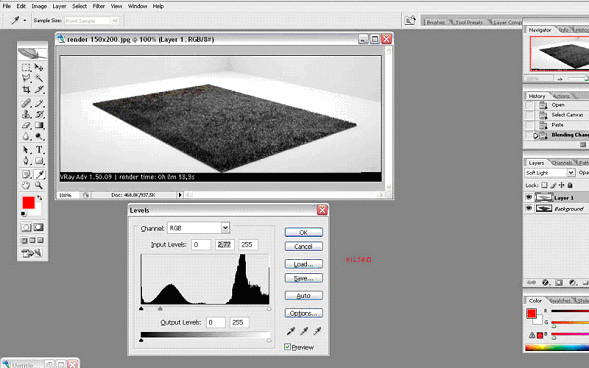Select the Zoom tool in toolbox

click(39, 185)
